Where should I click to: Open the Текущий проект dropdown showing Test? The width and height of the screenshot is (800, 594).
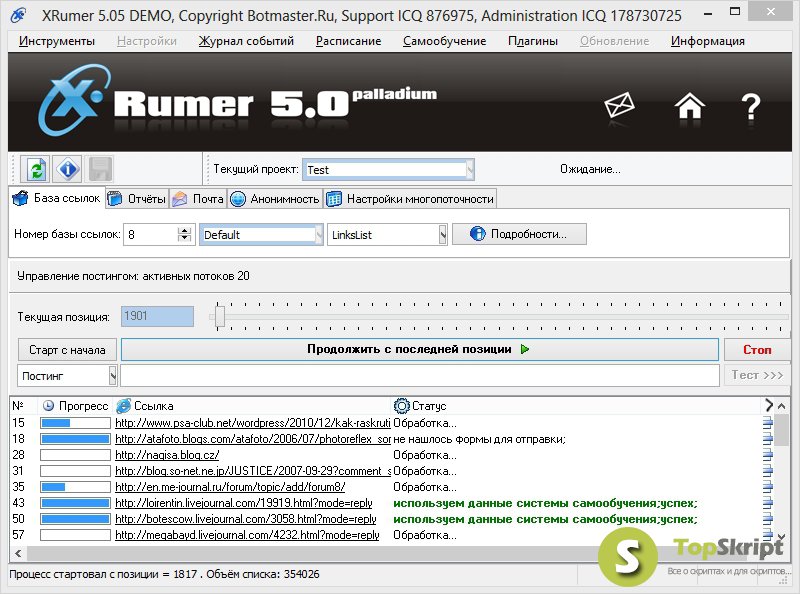click(388, 170)
